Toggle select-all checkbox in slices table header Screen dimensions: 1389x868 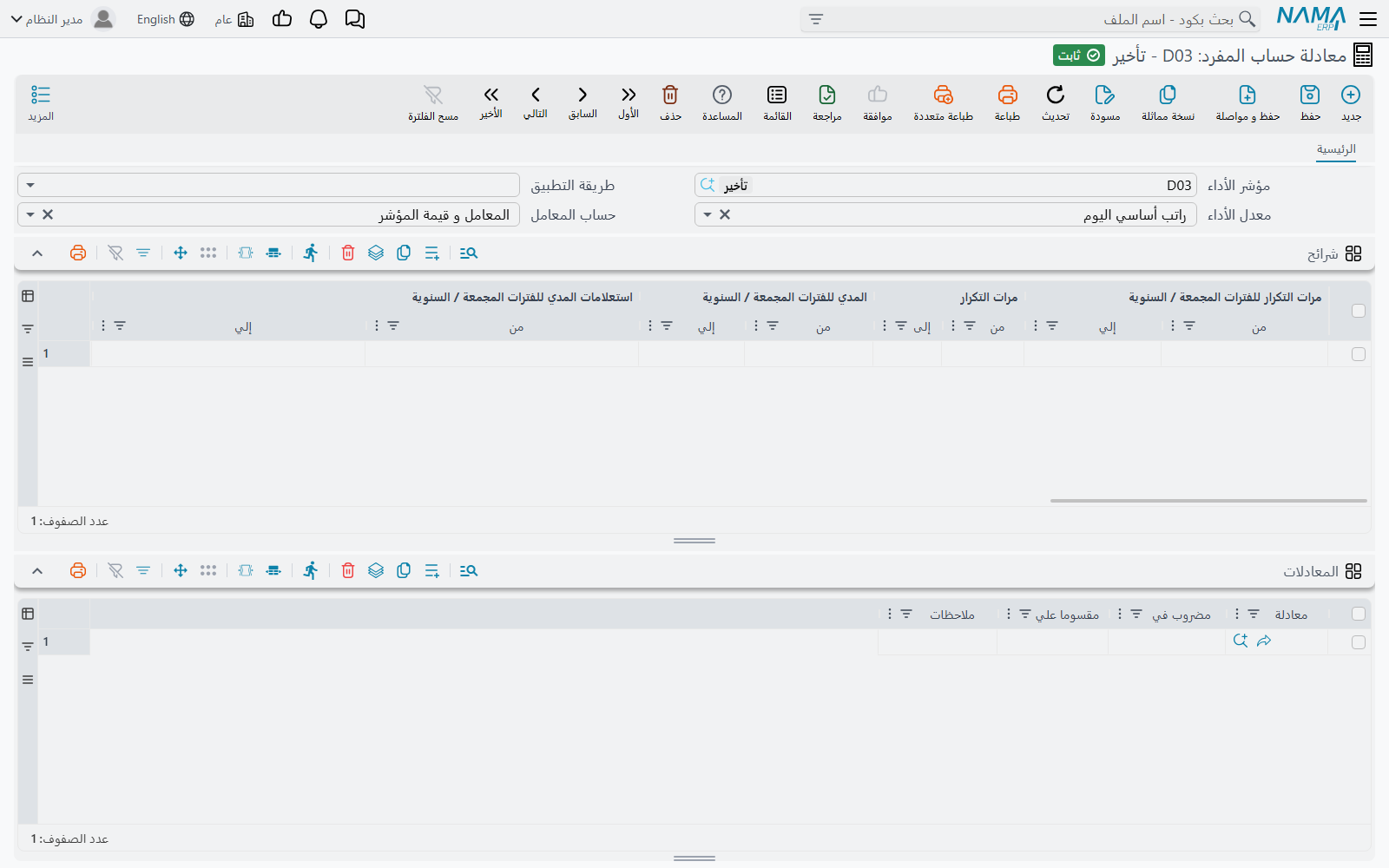[x=1359, y=311]
